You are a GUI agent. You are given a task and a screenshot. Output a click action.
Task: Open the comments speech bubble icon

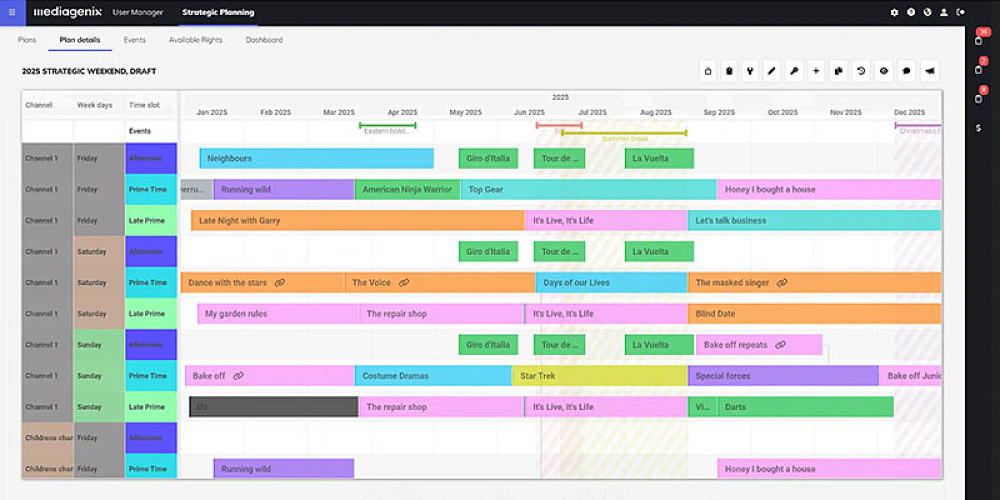coord(907,71)
